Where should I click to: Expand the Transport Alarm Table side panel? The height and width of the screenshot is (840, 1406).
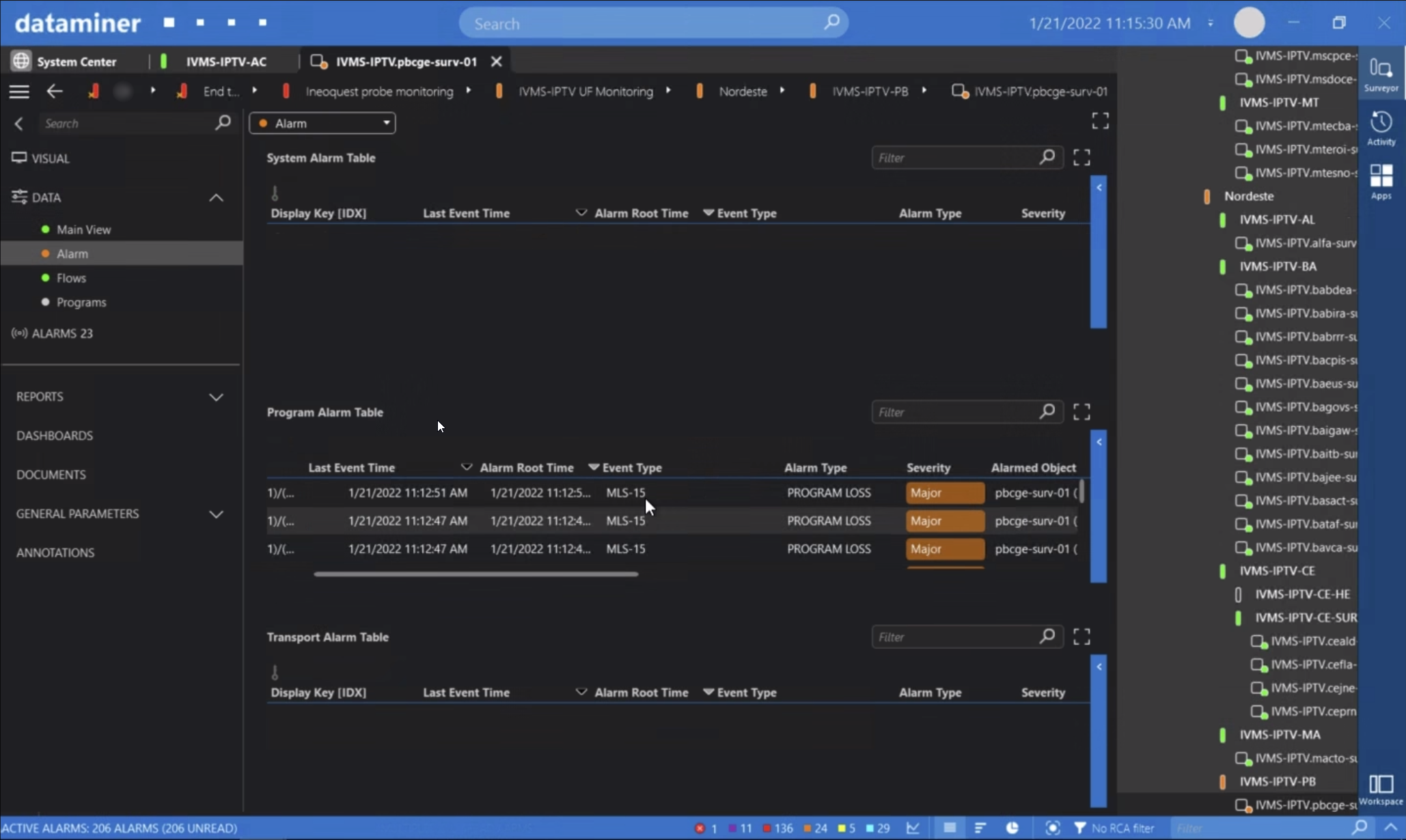1099,731
